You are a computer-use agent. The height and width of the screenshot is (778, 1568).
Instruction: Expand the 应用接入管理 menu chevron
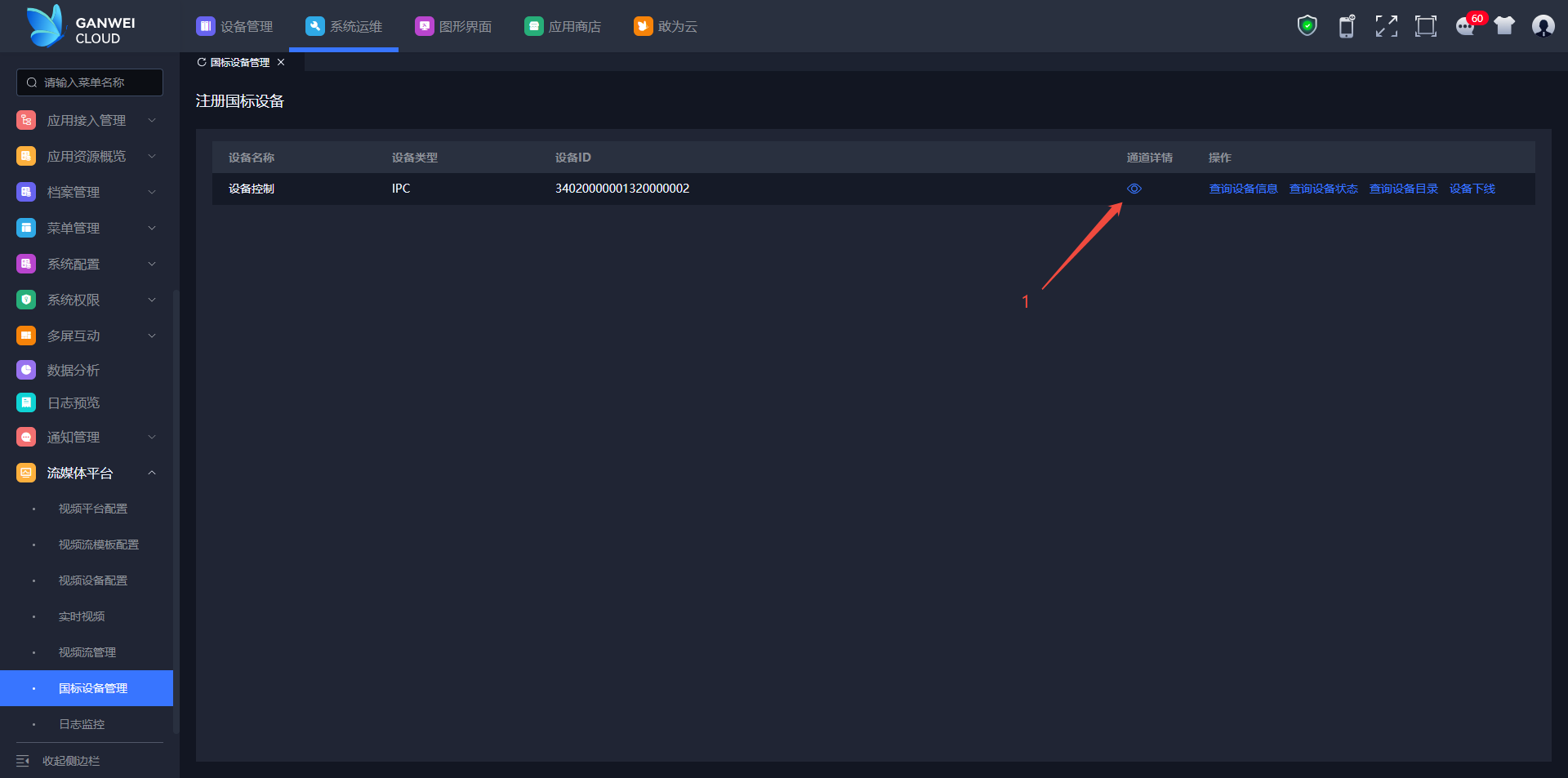point(152,120)
